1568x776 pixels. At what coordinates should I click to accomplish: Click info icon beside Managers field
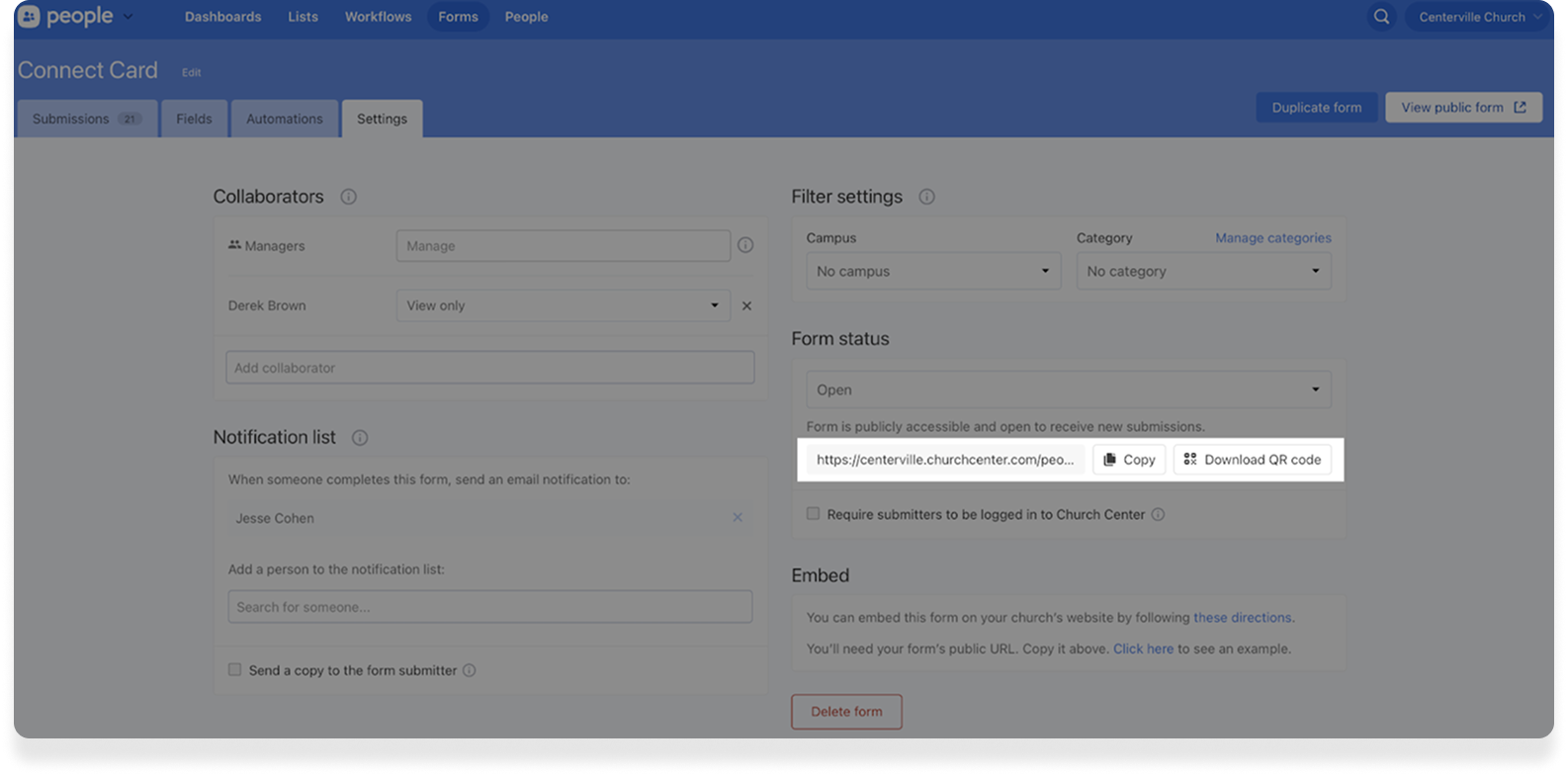click(x=745, y=245)
